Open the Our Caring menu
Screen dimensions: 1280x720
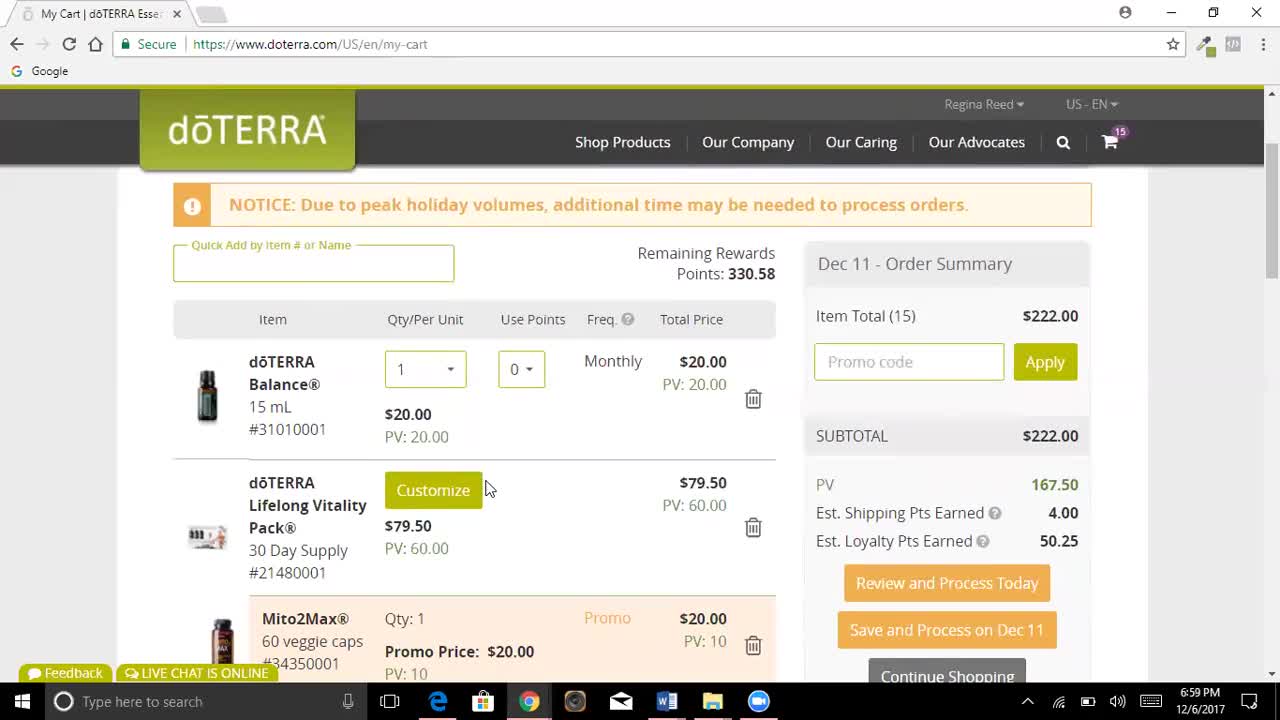coord(861,142)
